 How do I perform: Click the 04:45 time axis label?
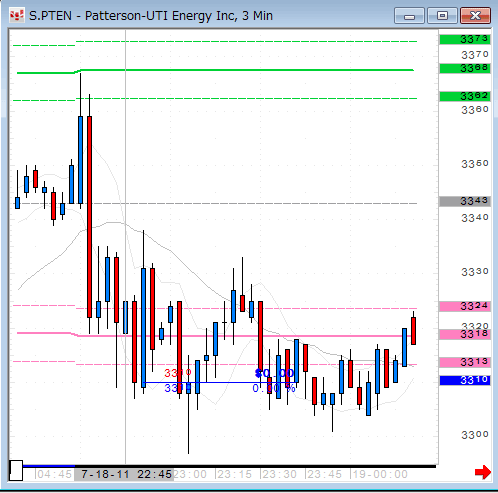click(x=54, y=474)
